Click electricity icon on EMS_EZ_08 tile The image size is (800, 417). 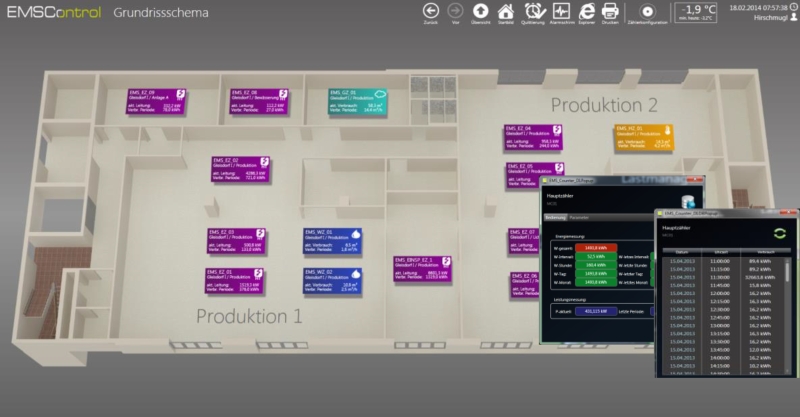point(283,94)
